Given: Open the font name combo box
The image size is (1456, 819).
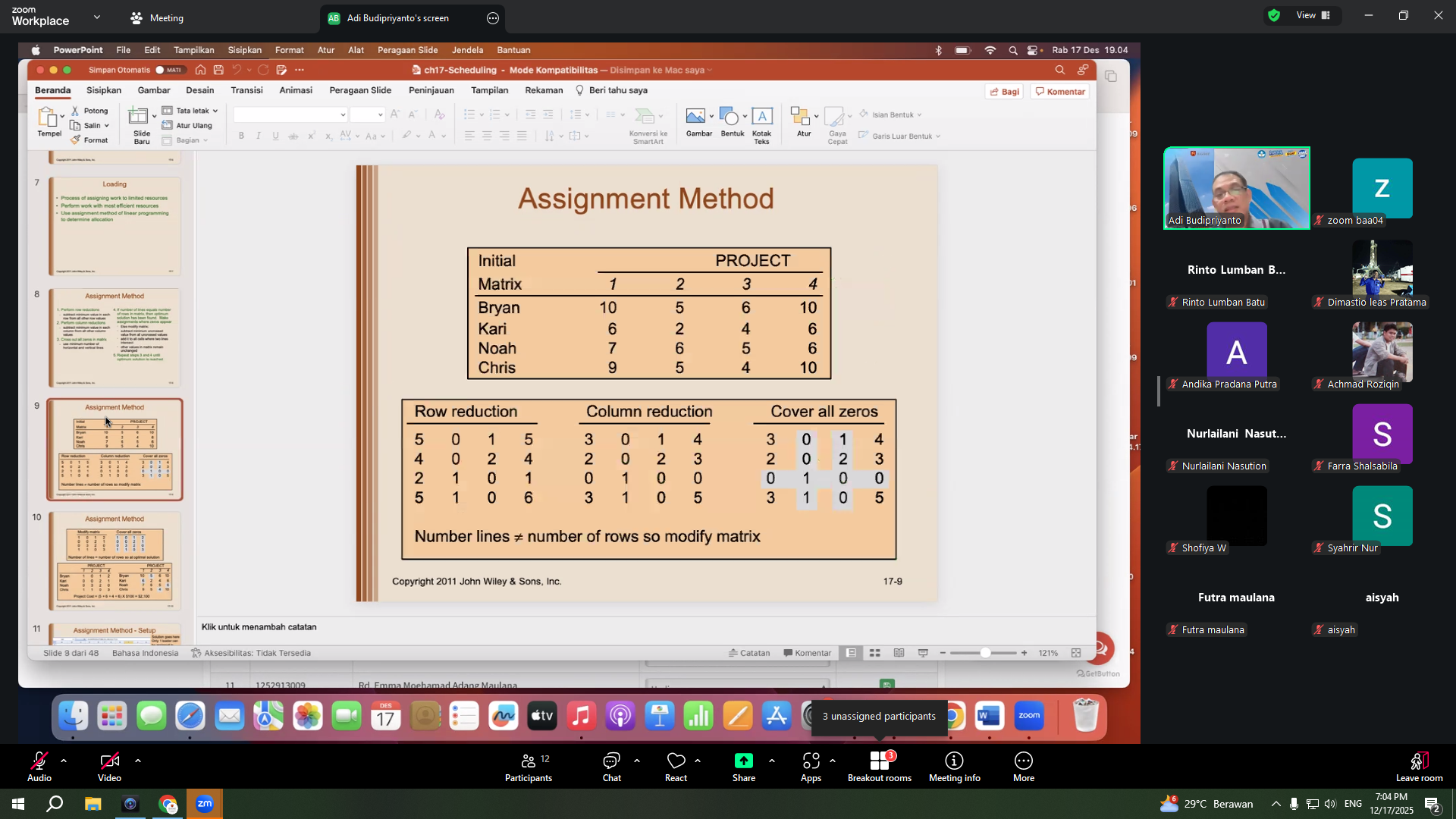Looking at the screenshot, I should click(290, 115).
